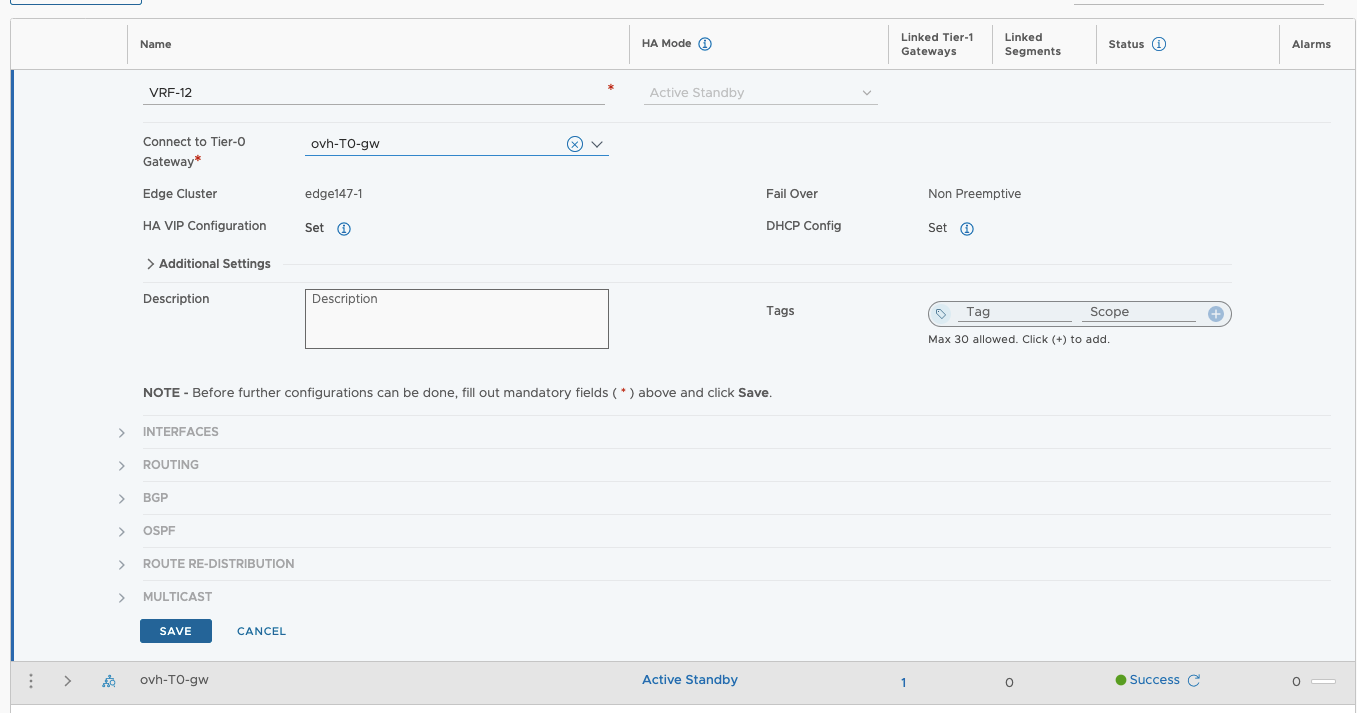Expand the ovh-T0-gw gateway row
Image resolution: width=1357 pixels, height=713 pixels.
tap(68, 681)
